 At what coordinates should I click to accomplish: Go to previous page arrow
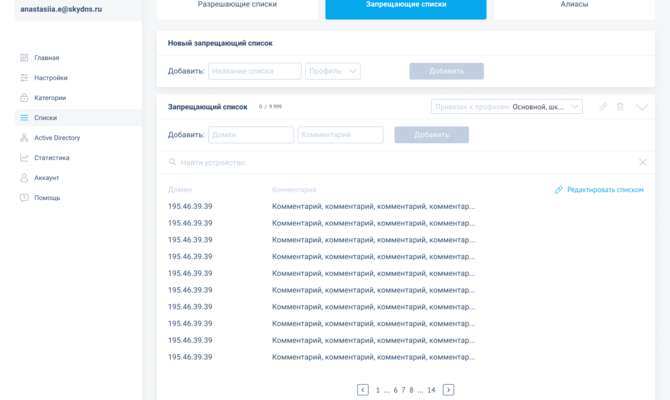tap(363, 390)
